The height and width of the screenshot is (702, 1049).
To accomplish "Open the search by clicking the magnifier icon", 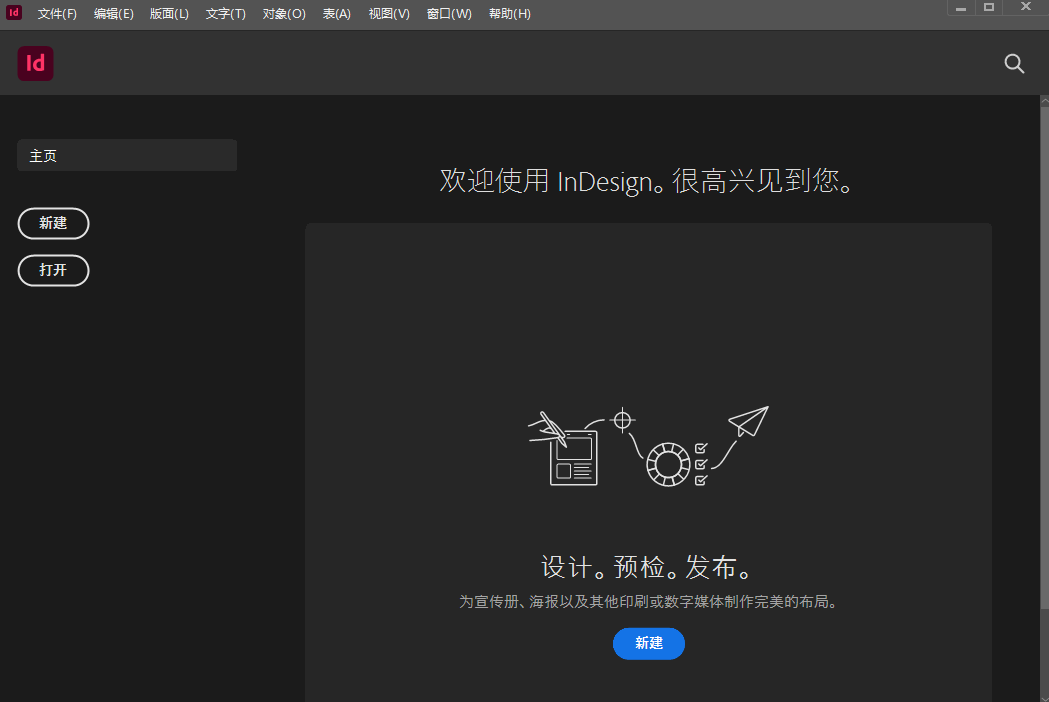I will click(x=1014, y=63).
